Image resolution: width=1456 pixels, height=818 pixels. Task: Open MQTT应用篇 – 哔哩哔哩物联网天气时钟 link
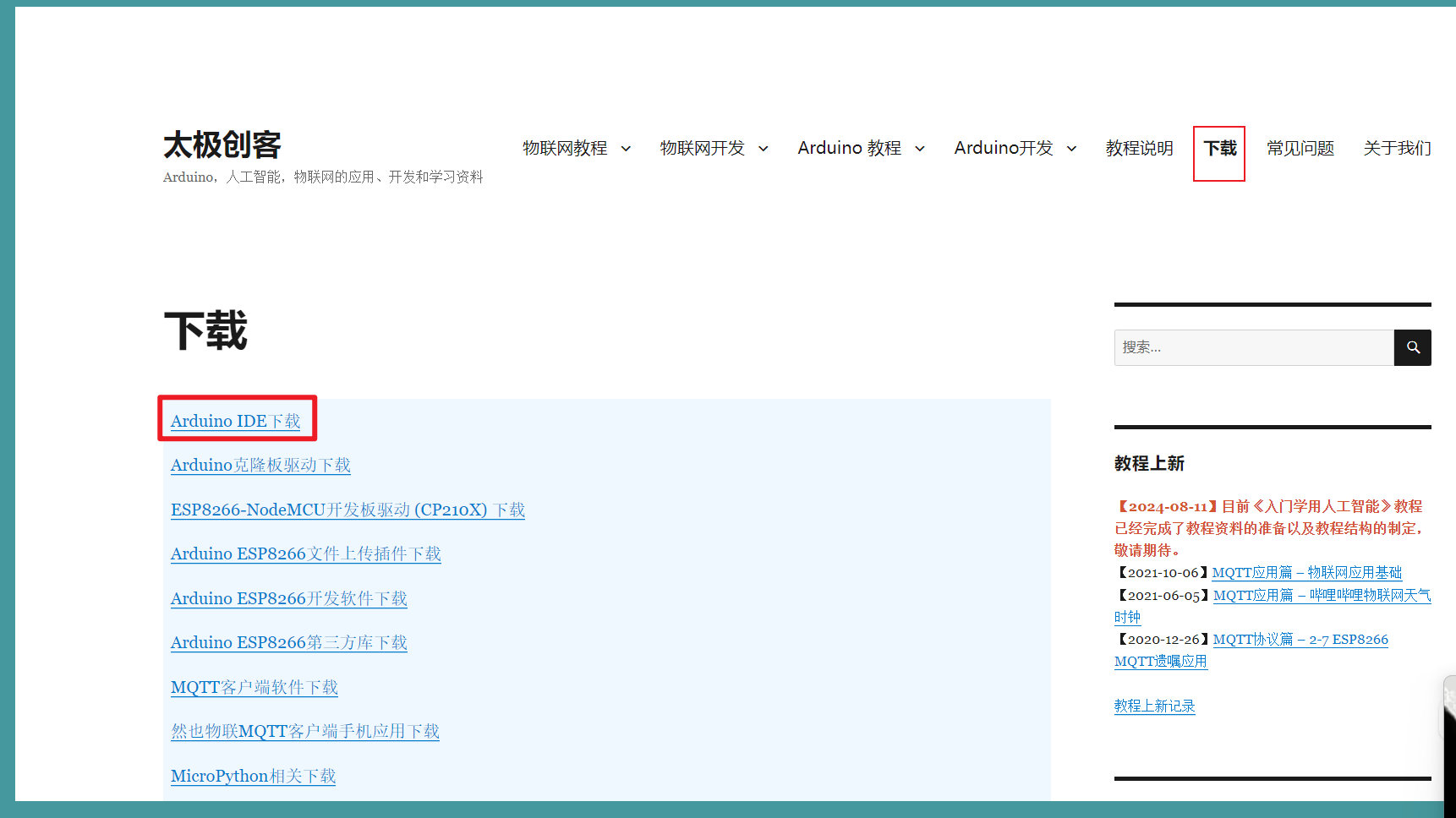pyautogui.click(x=1322, y=596)
